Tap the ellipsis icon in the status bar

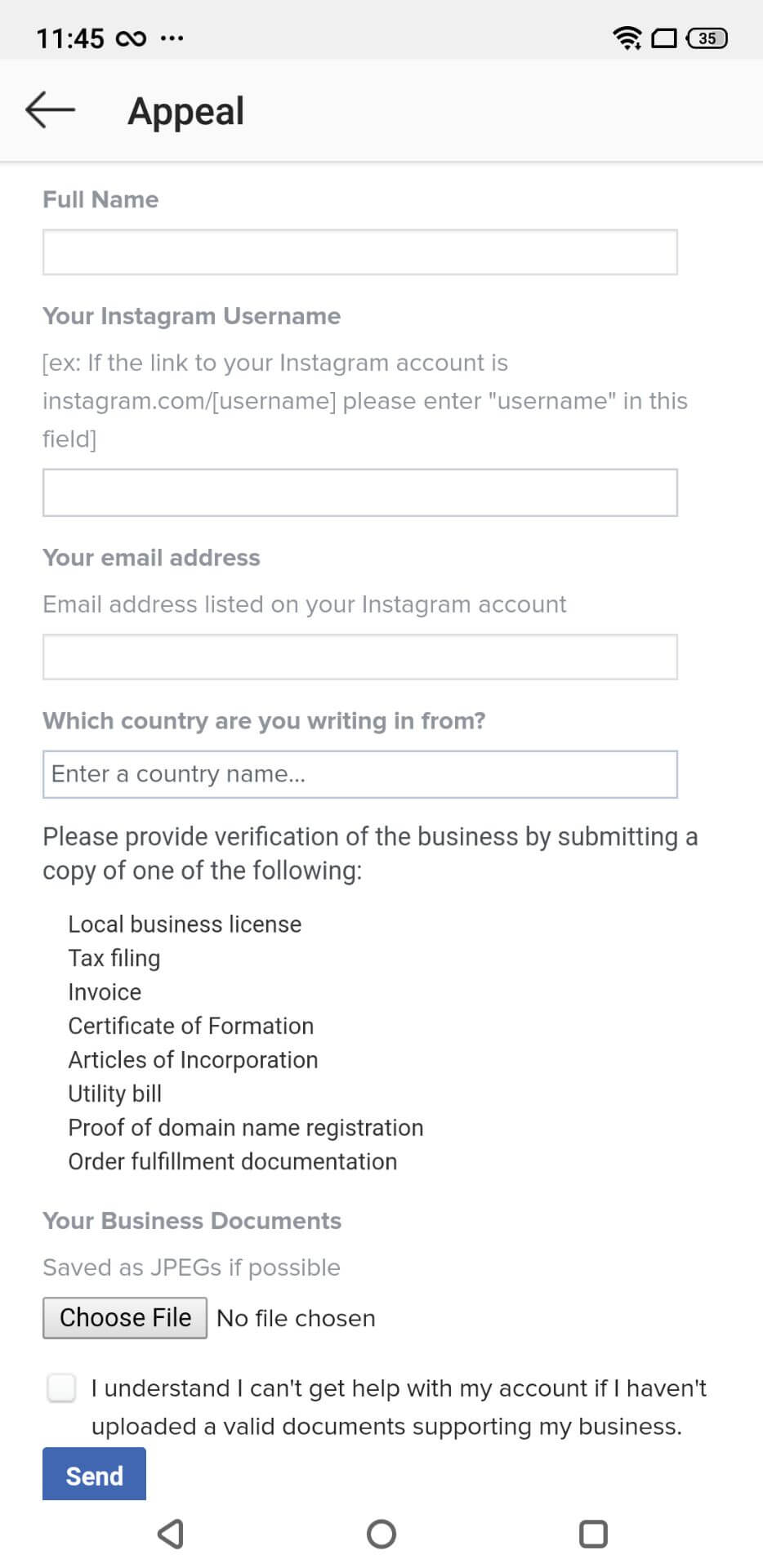click(172, 38)
